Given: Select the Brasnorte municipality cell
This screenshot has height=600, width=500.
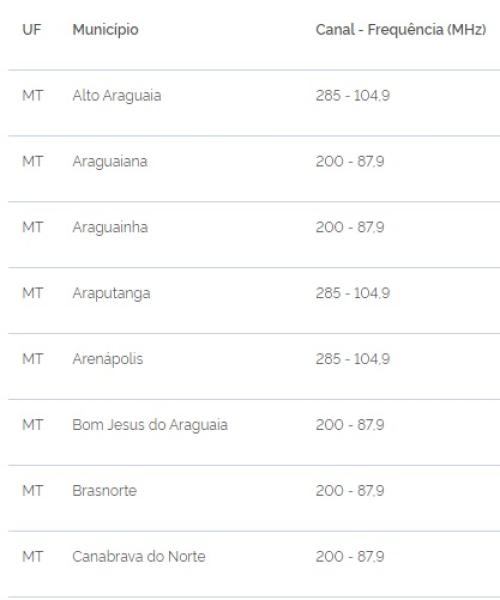Looking at the screenshot, I should click(x=104, y=491).
